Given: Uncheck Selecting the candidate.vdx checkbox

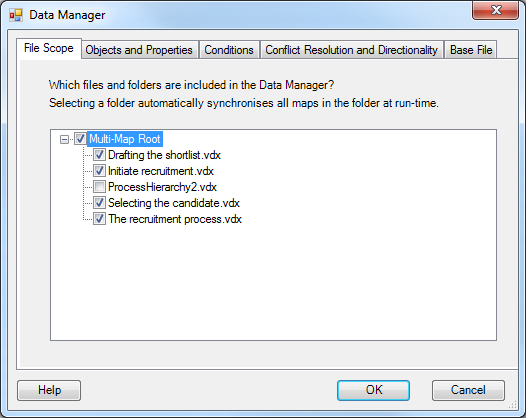Looking at the screenshot, I should tap(99, 203).
